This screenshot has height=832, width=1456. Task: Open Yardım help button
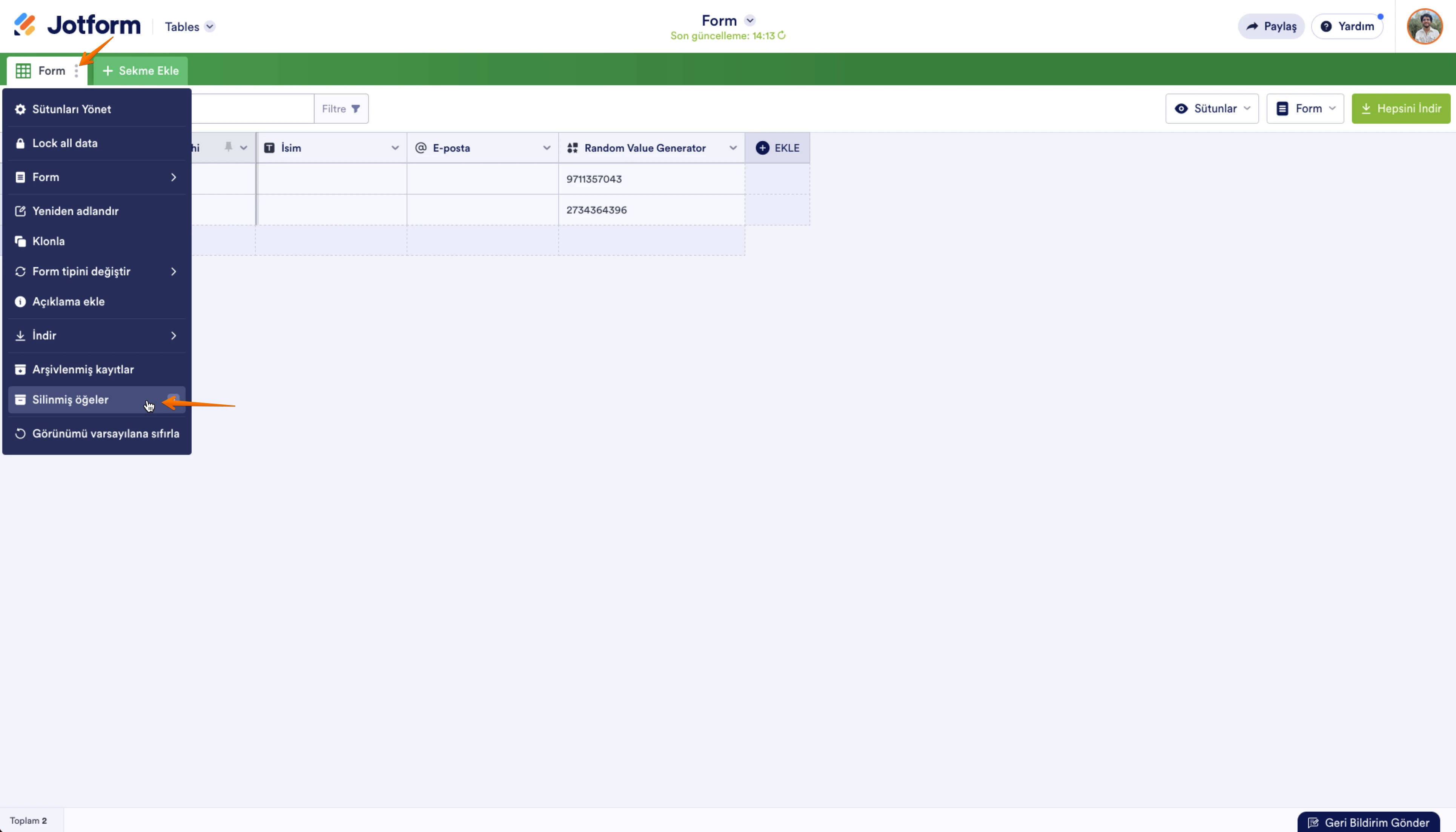pos(1347,26)
